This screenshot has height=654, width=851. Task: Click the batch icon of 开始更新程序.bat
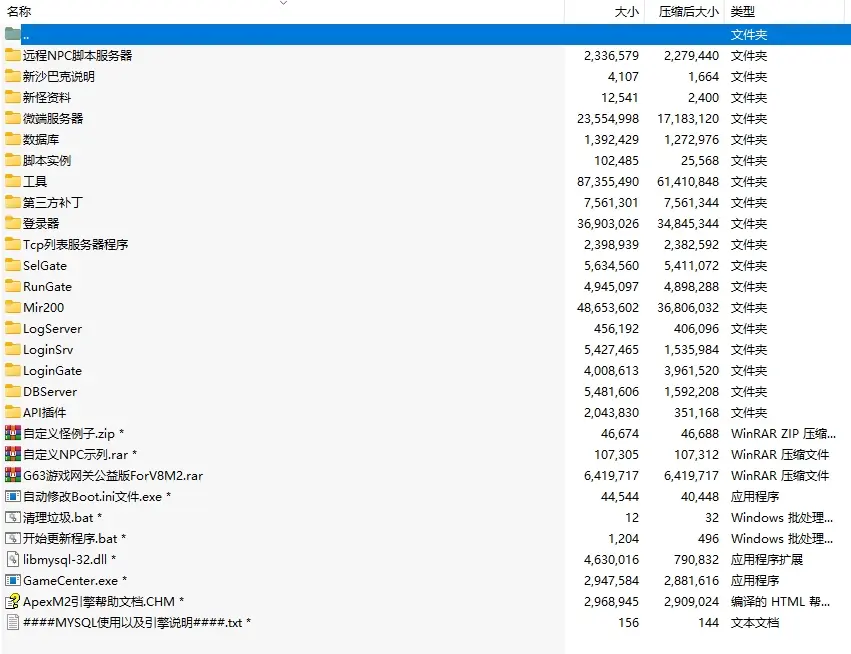click(12, 538)
